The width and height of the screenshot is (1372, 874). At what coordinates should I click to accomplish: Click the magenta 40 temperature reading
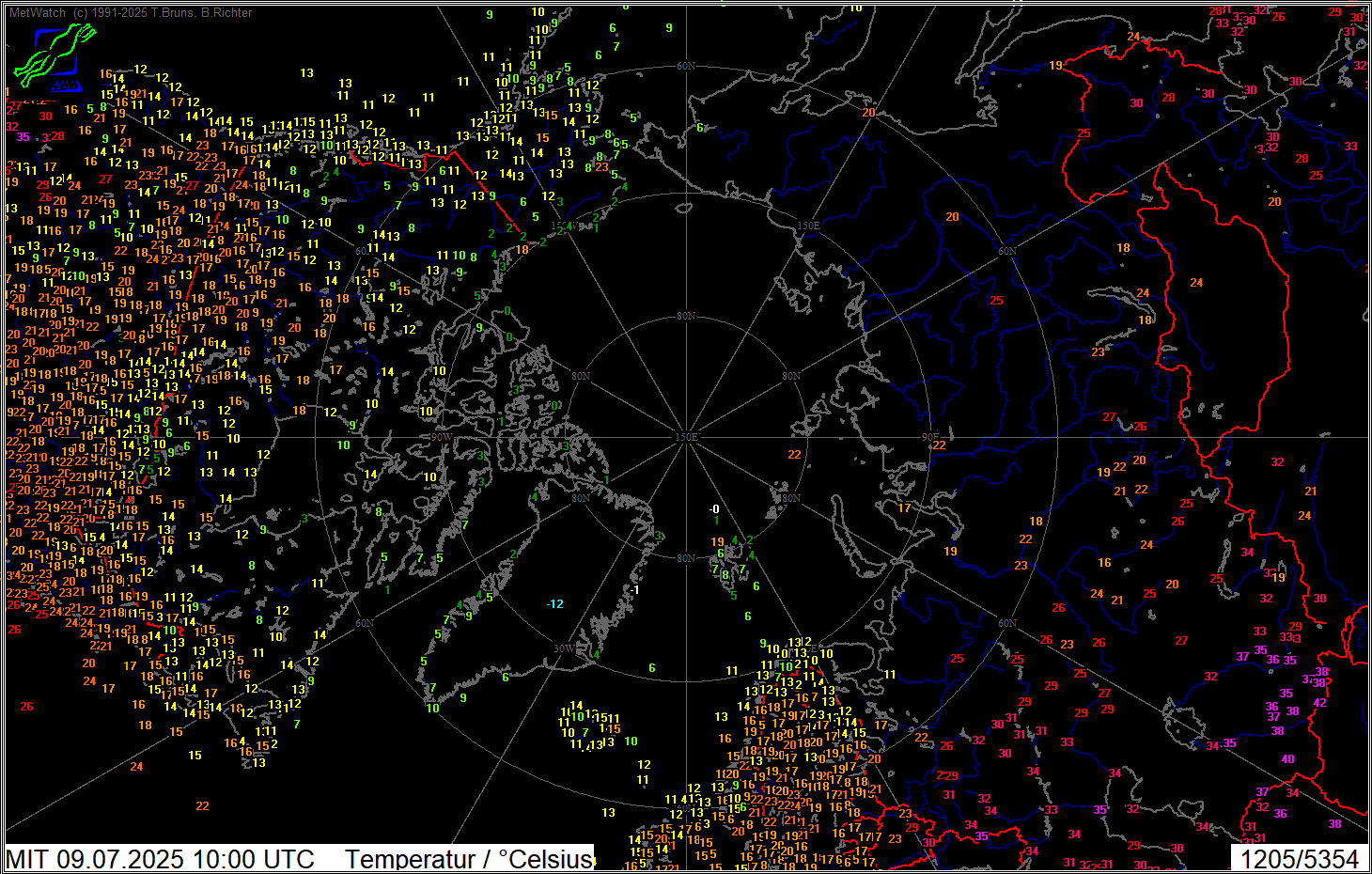[x=1288, y=758]
